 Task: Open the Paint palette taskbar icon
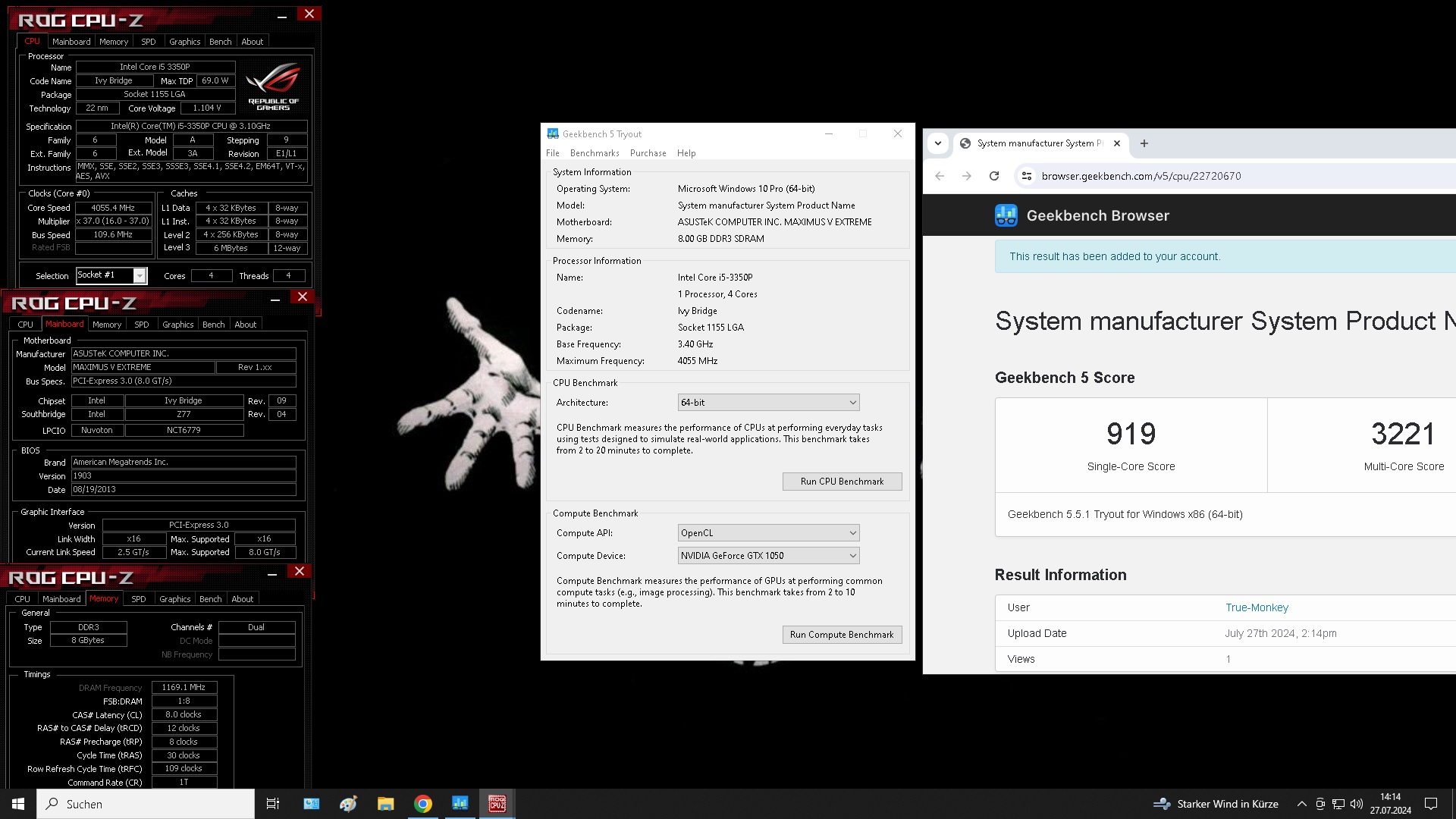[x=349, y=804]
